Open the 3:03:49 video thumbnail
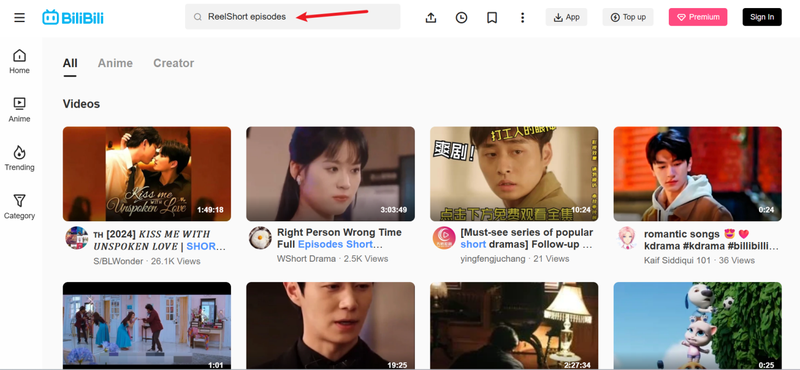This screenshot has width=800, height=370. click(331, 174)
